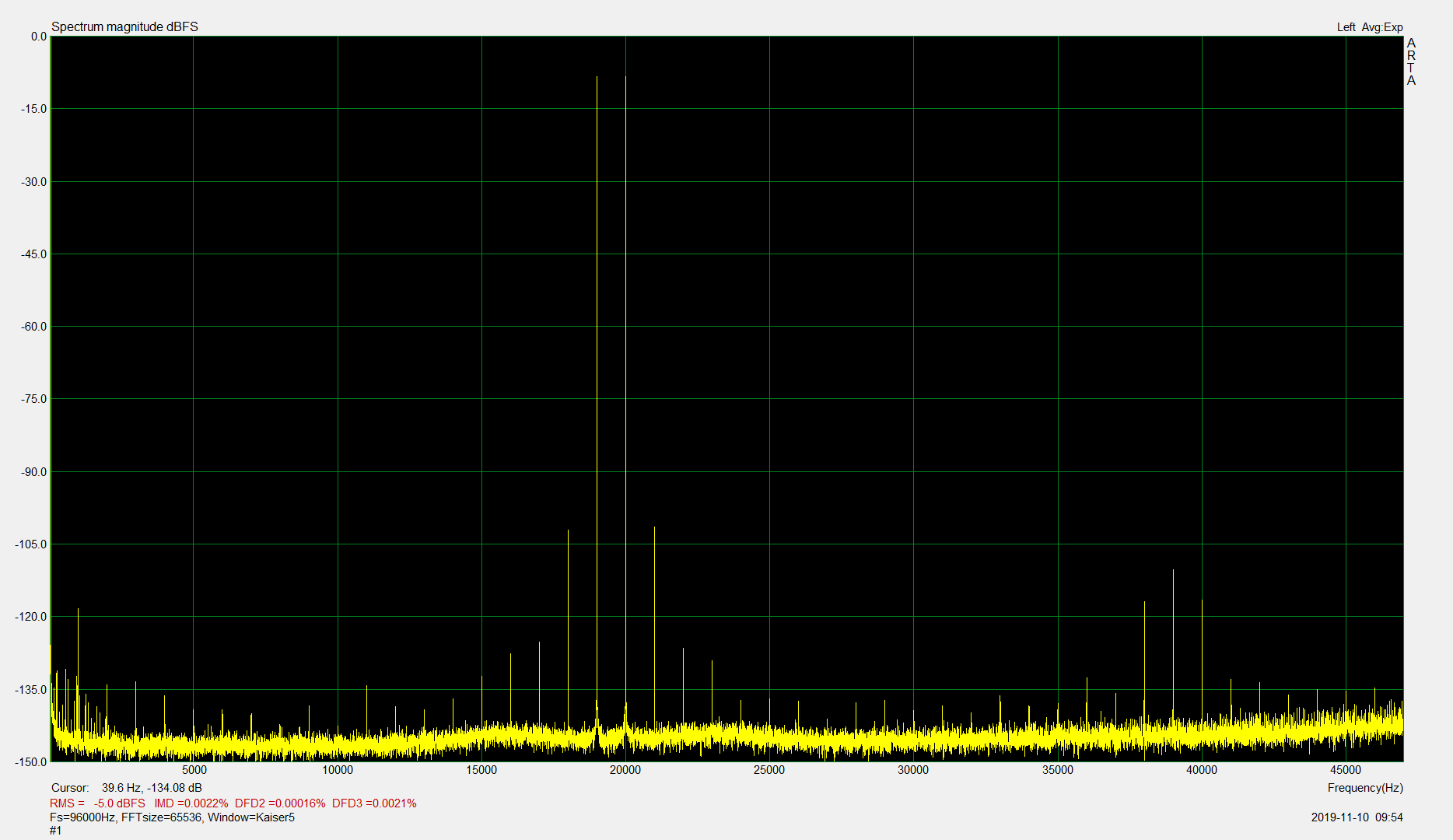
Task: Click the cursor readout '39.6 Hz, -134.08 dB'
Action: click(x=152, y=788)
